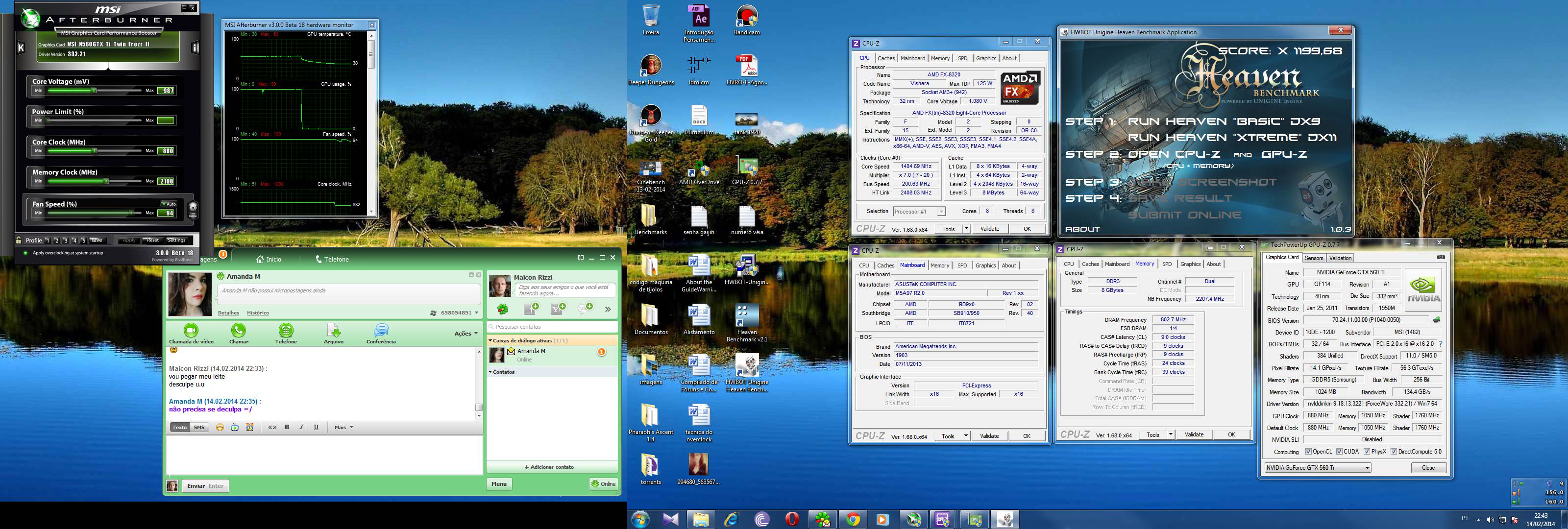Toggle Auto fan speed in Afterburner

(x=169, y=204)
